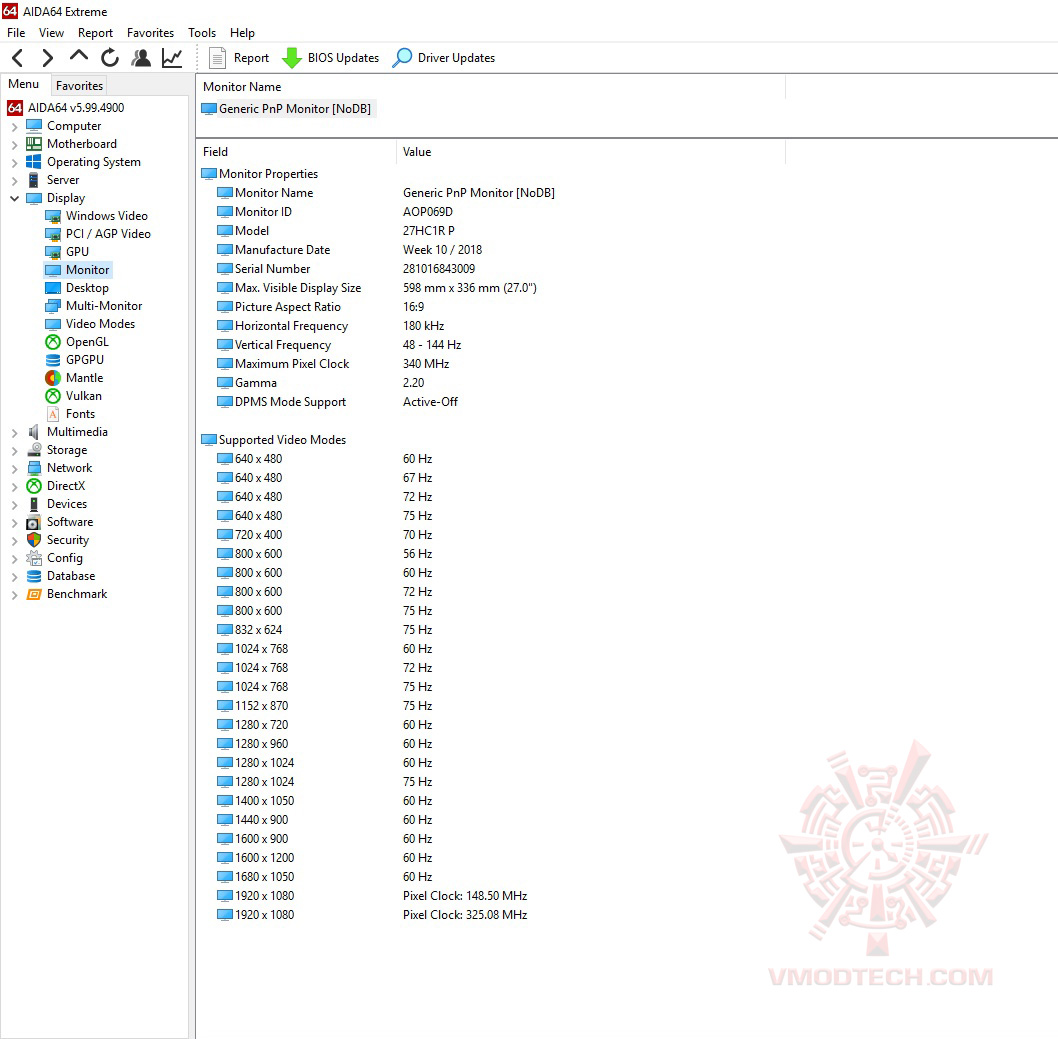Image resolution: width=1058 pixels, height=1039 pixels.
Task: Select the 1152 x 870 video mode row
Action: click(x=493, y=706)
